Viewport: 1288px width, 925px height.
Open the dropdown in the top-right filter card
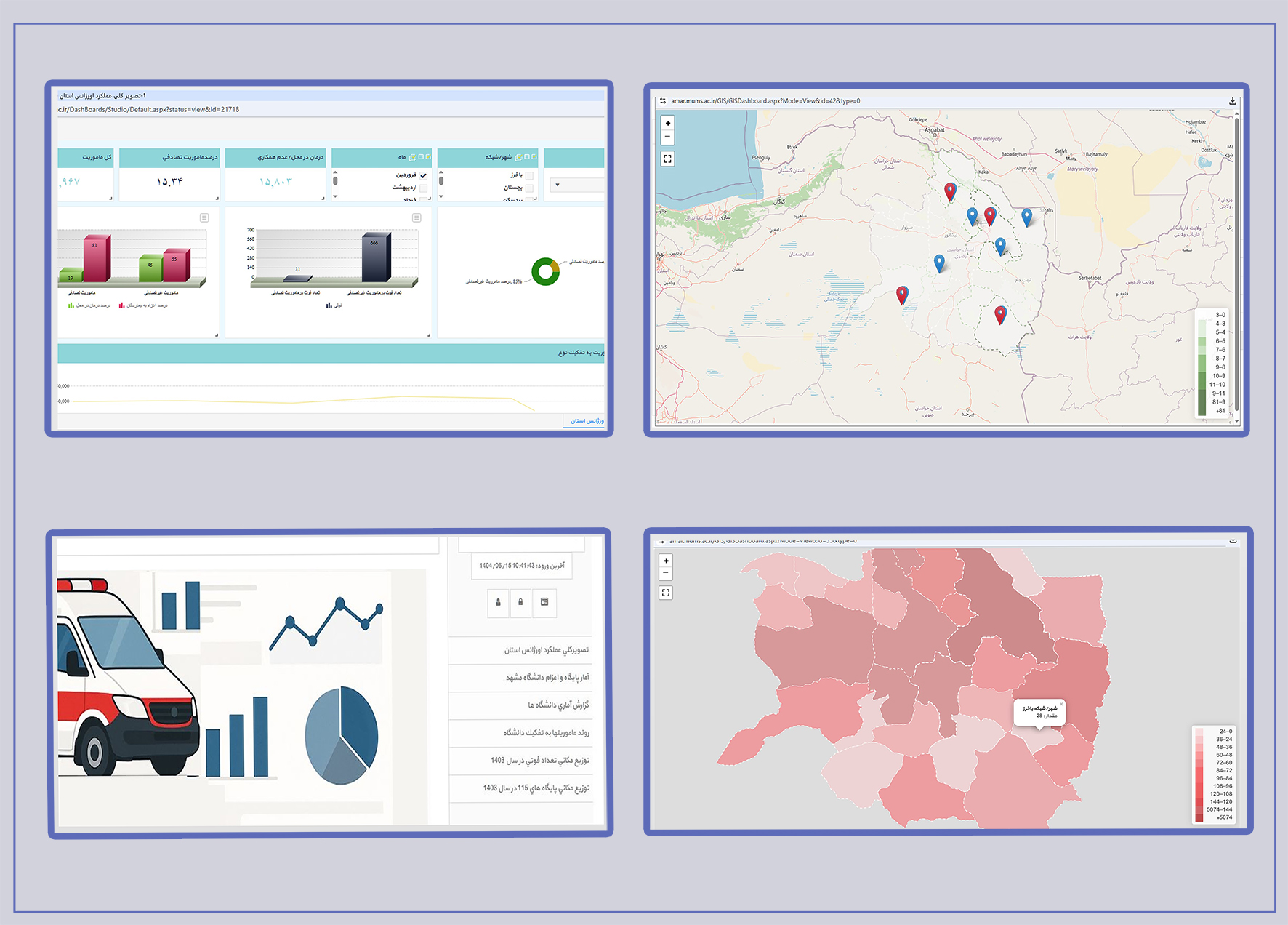[558, 185]
